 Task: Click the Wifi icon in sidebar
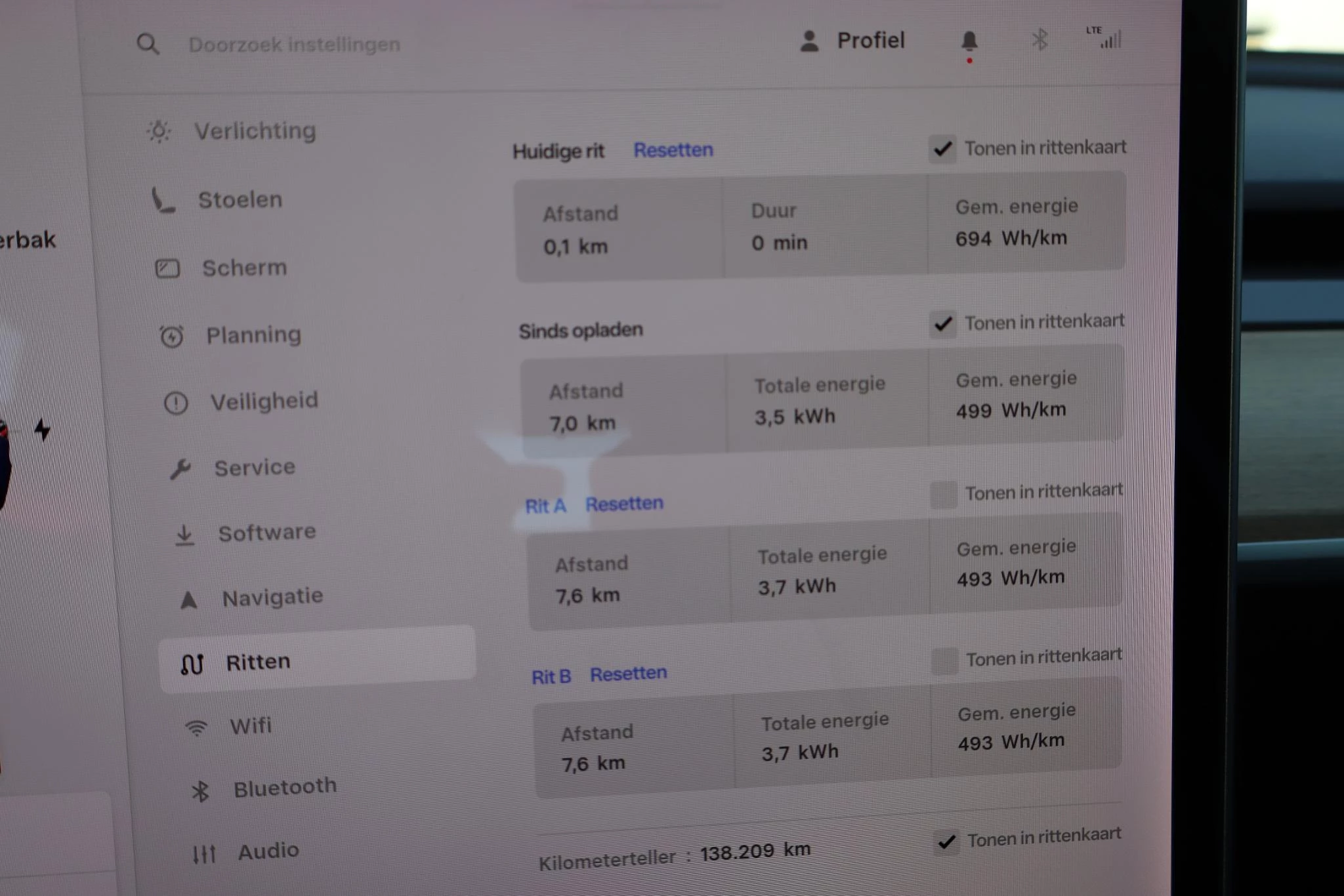click(x=196, y=727)
